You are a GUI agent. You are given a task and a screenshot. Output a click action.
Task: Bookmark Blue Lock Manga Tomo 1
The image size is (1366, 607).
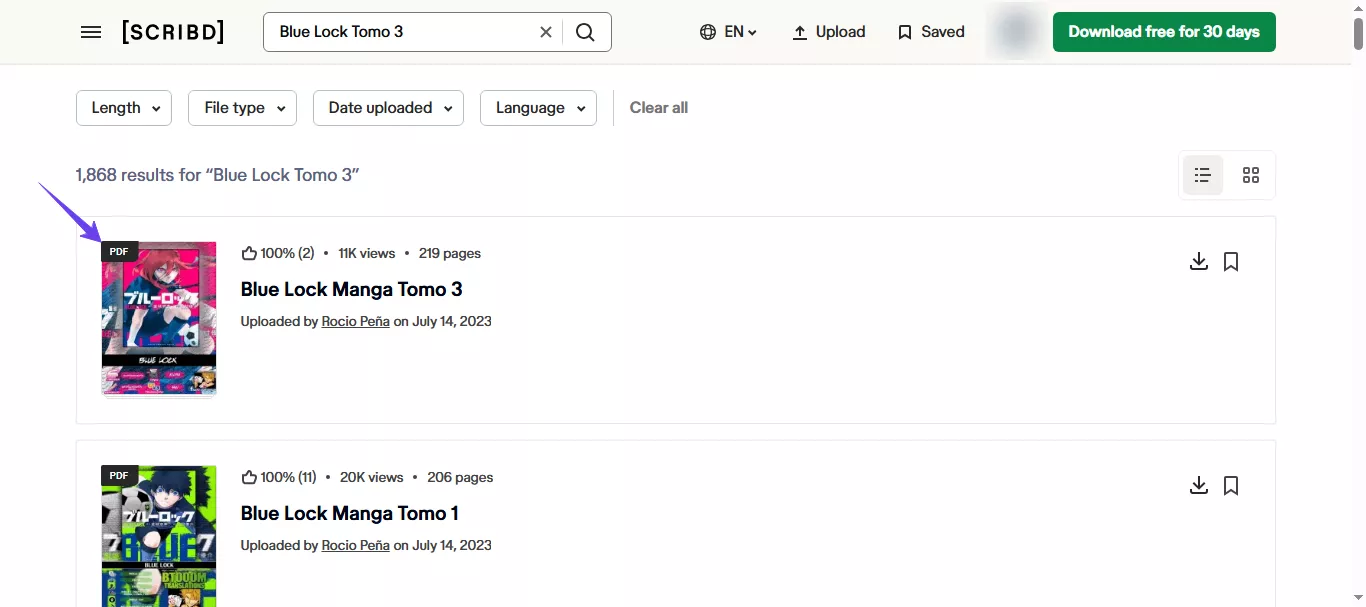click(1231, 485)
